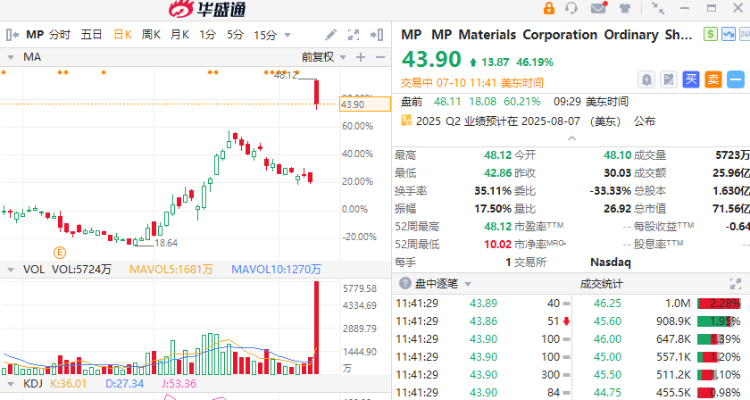Select the 月K chart tab
This screenshot has height=400, width=750.
coord(180,35)
